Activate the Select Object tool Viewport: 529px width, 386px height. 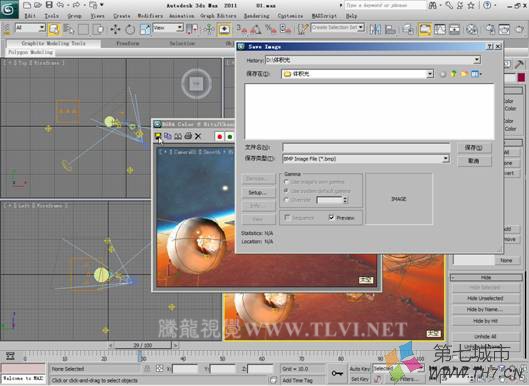coord(54,29)
